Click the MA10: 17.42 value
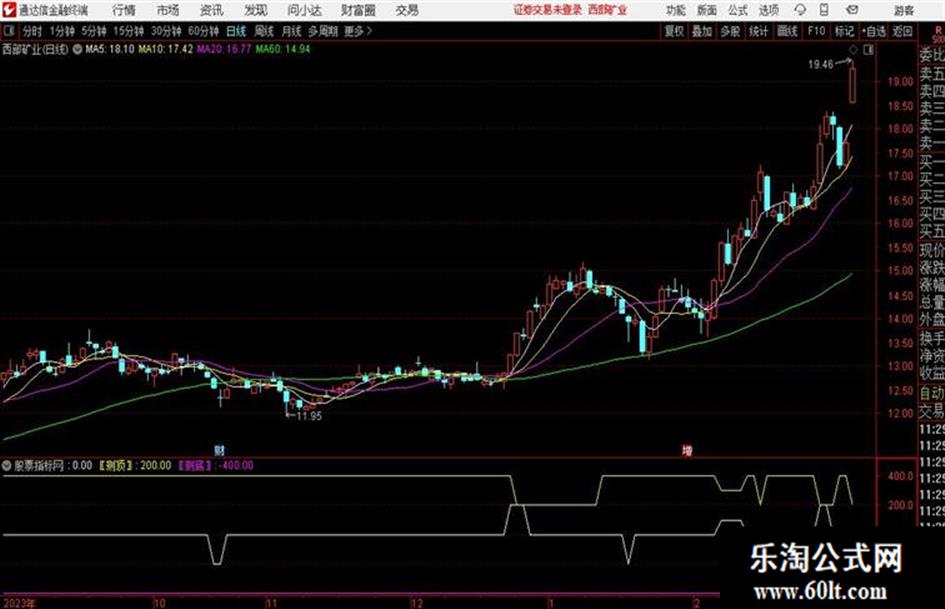945x609 pixels. 165,49
